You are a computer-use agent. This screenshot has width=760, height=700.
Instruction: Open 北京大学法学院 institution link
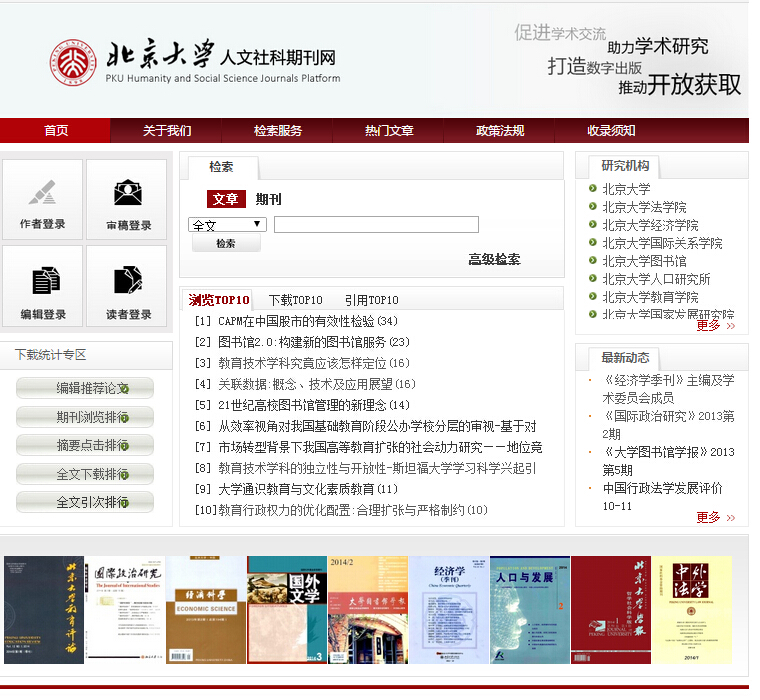[644, 207]
